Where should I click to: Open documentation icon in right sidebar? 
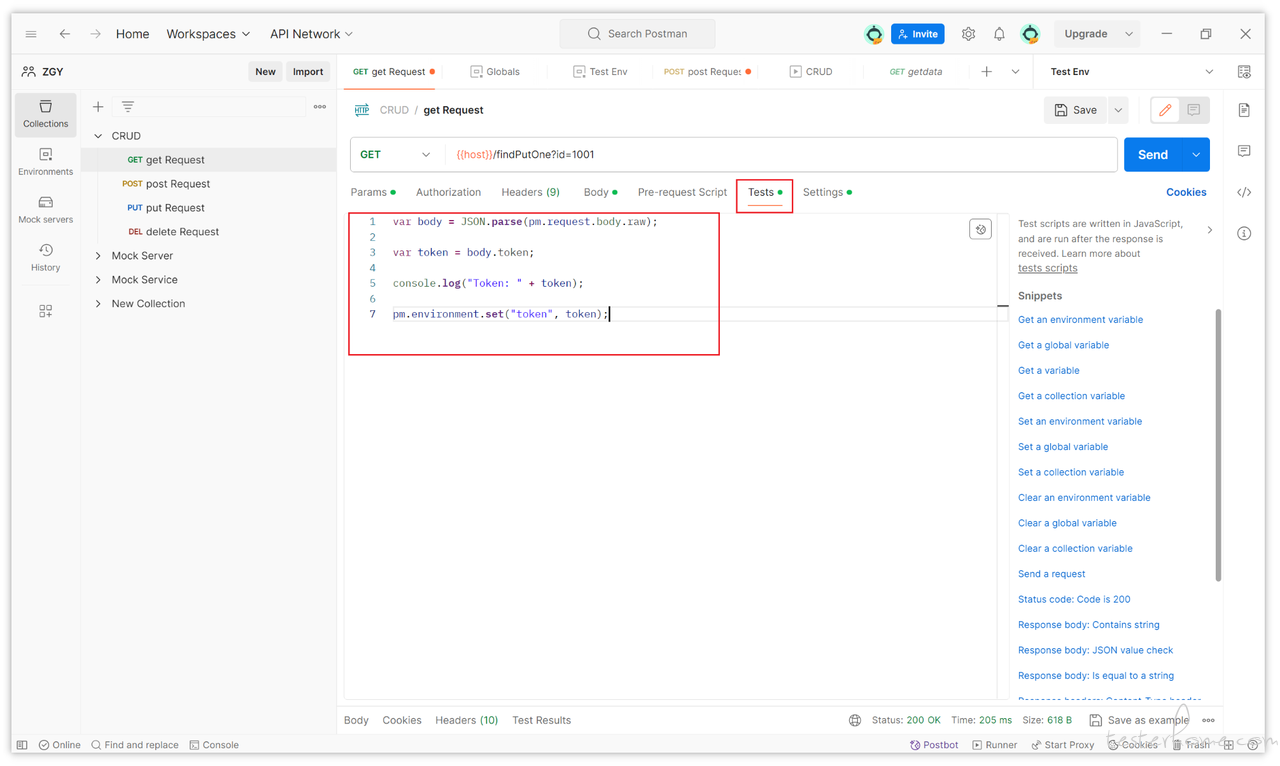point(1244,110)
